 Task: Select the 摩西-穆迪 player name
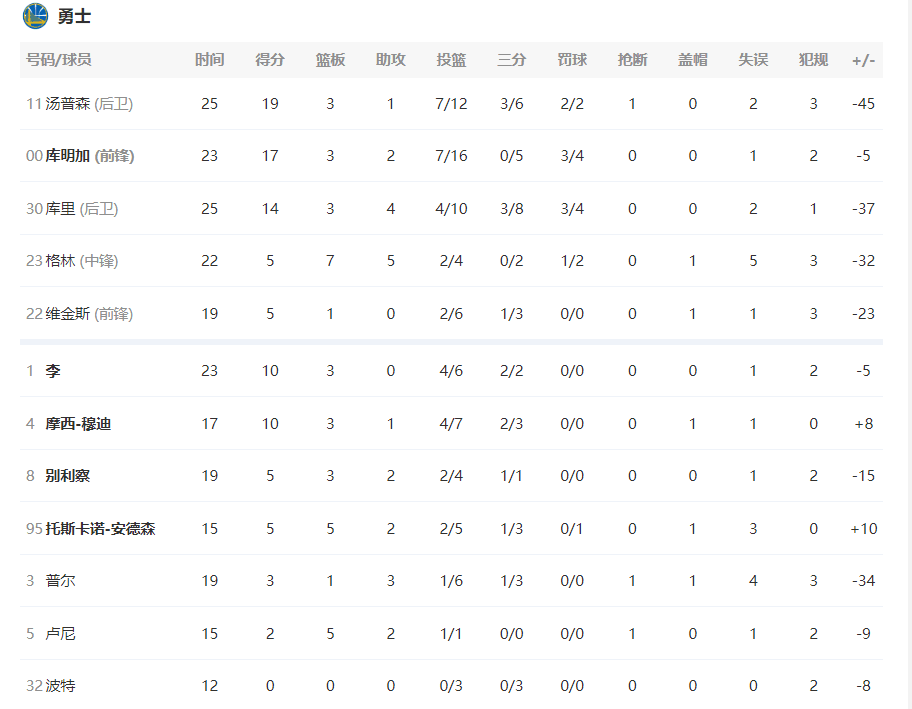click(78, 424)
